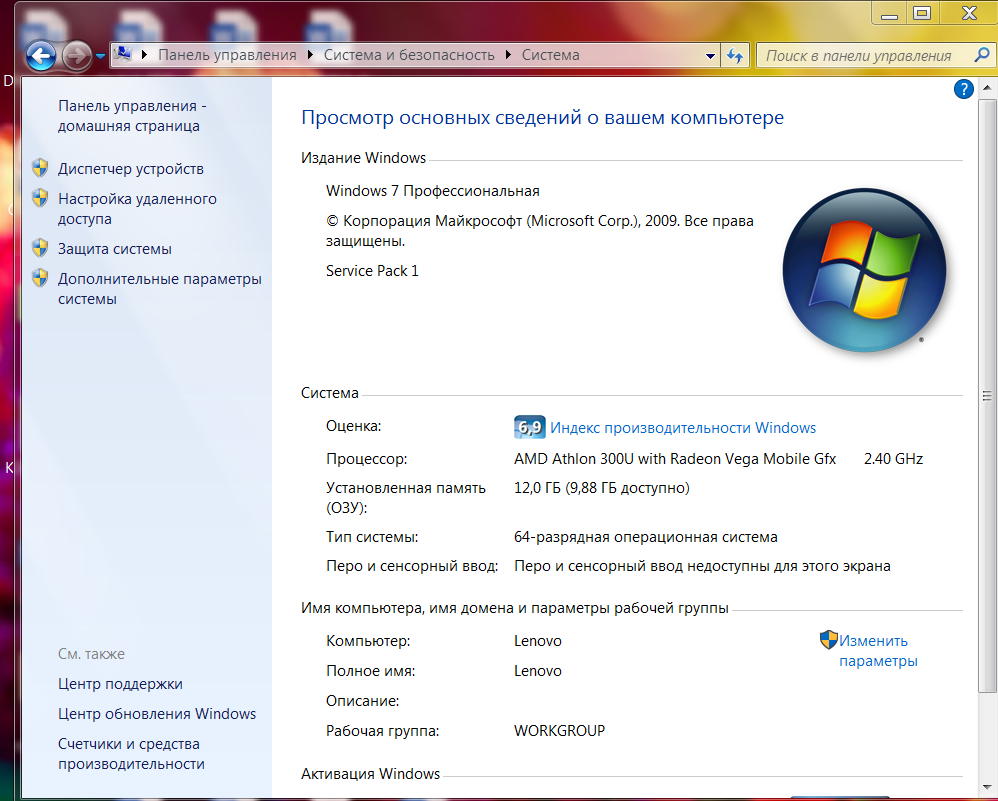Click 2.40 GHz processor speed value
The height and width of the screenshot is (801, 998).
click(x=893, y=459)
